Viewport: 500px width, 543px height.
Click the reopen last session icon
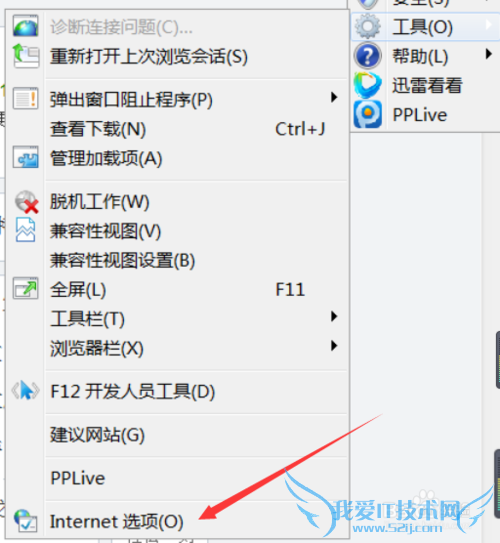coord(25,55)
